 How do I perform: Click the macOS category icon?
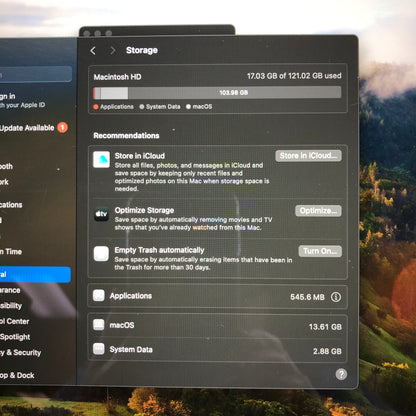[99, 325]
